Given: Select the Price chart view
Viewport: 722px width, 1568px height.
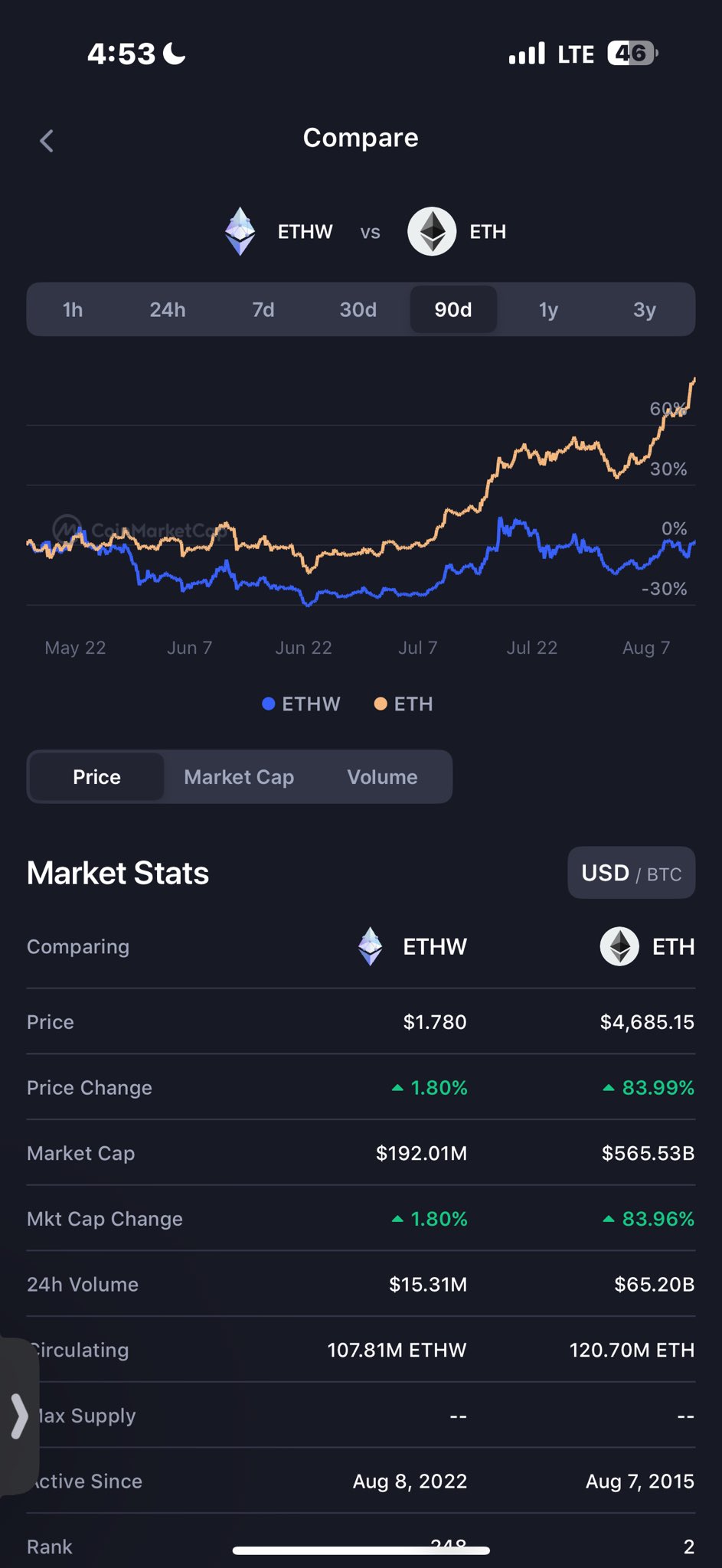Looking at the screenshot, I should pos(96,777).
